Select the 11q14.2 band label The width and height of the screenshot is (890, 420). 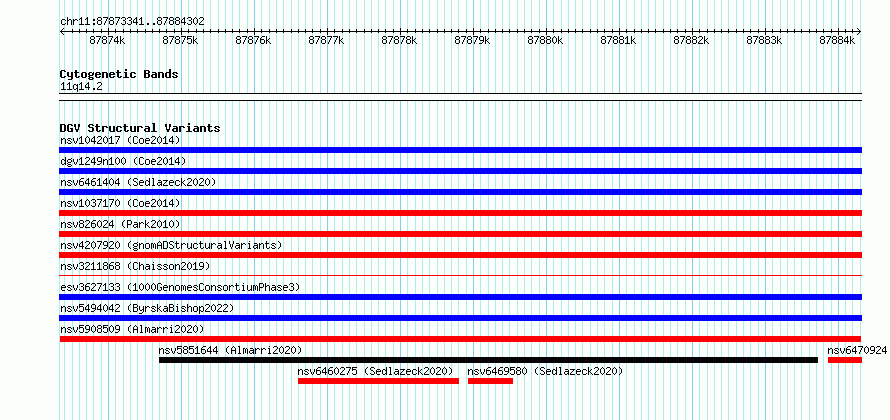point(81,87)
